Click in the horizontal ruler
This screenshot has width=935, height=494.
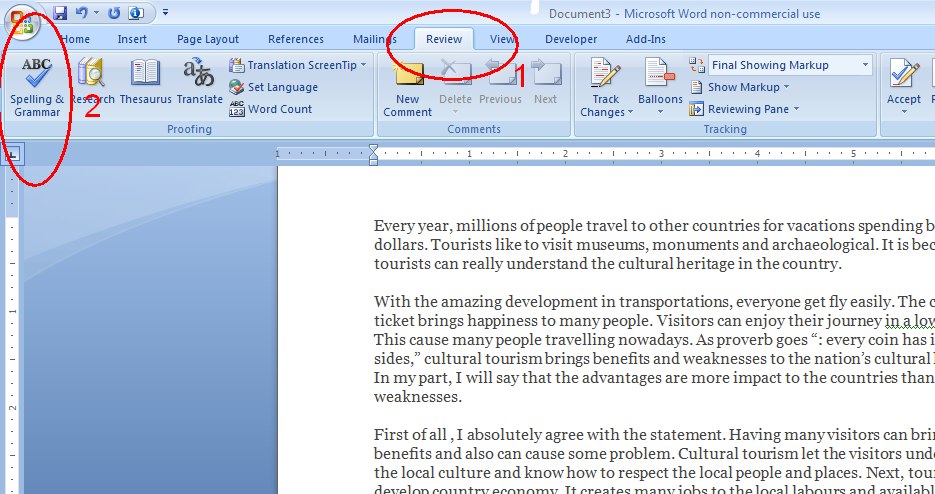606,154
